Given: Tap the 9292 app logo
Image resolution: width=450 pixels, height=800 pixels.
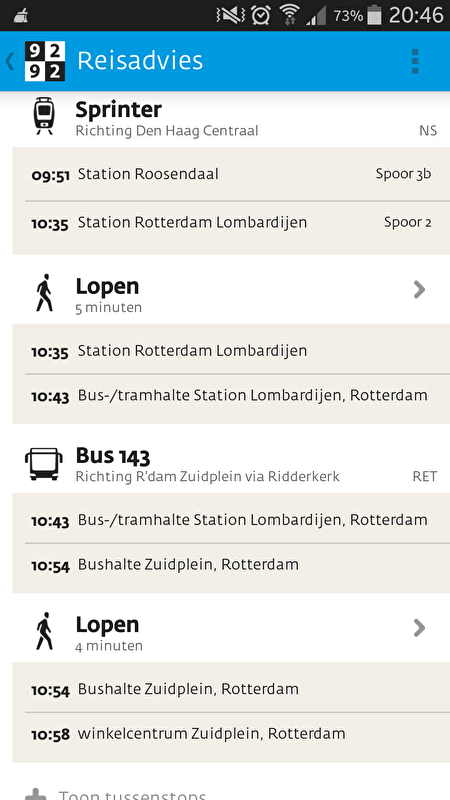Looking at the screenshot, I should click(45, 61).
